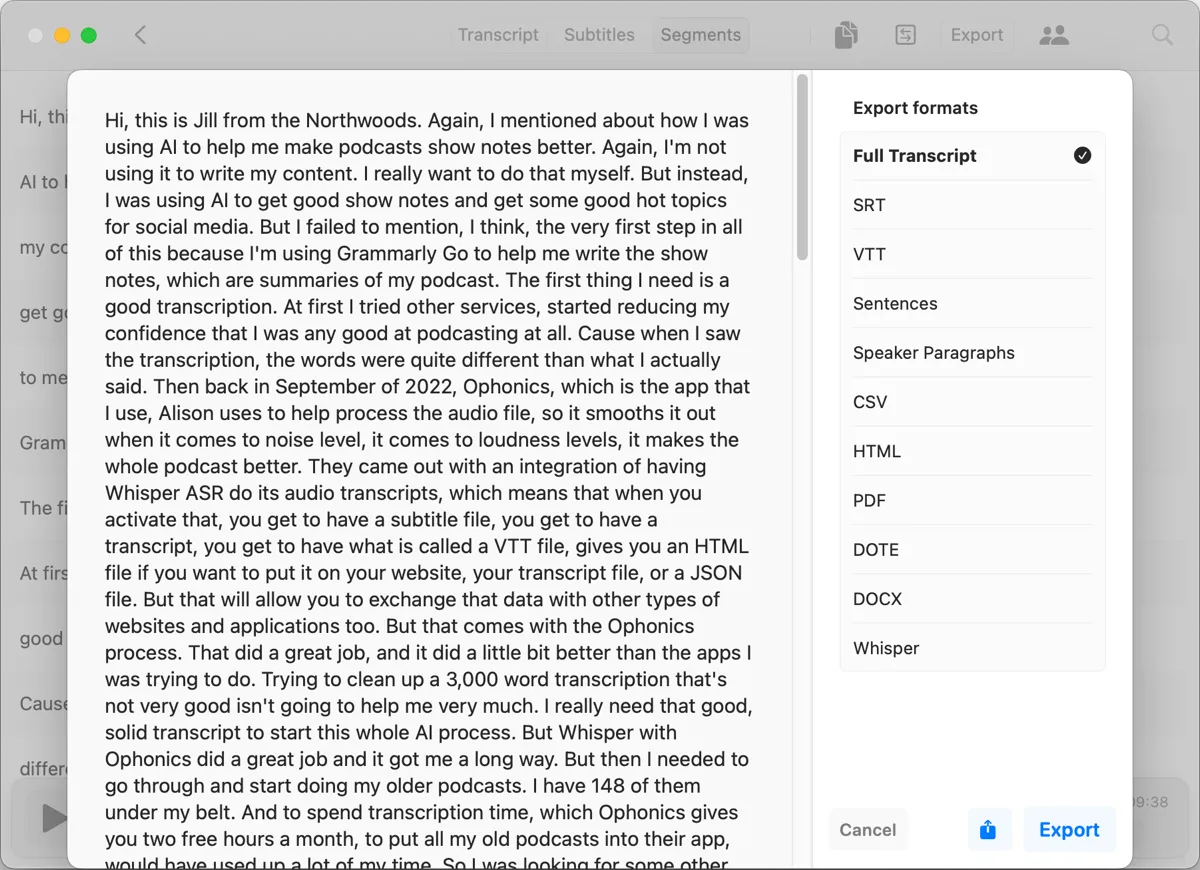
Task: Click the green zoom window button
Action: pyautogui.click(x=88, y=35)
